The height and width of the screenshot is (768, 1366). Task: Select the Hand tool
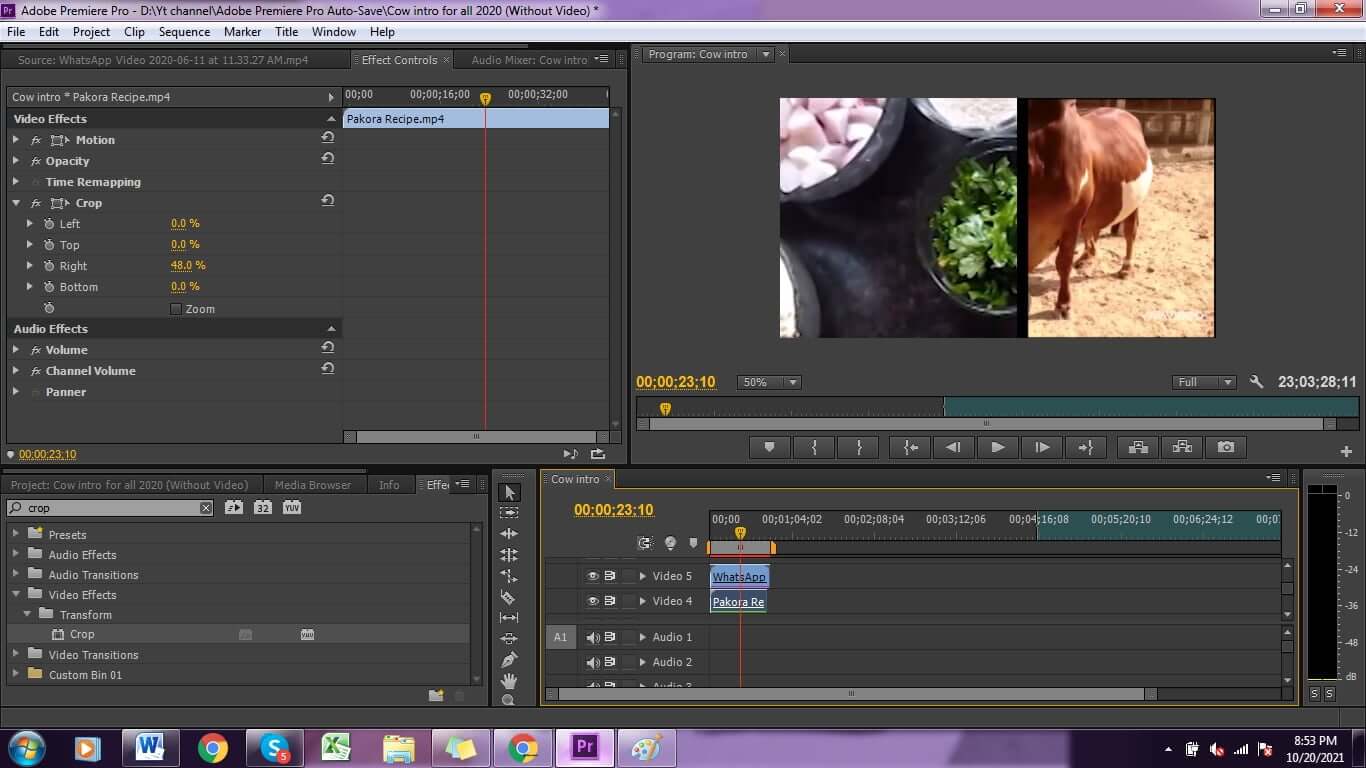[x=508, y=681]
